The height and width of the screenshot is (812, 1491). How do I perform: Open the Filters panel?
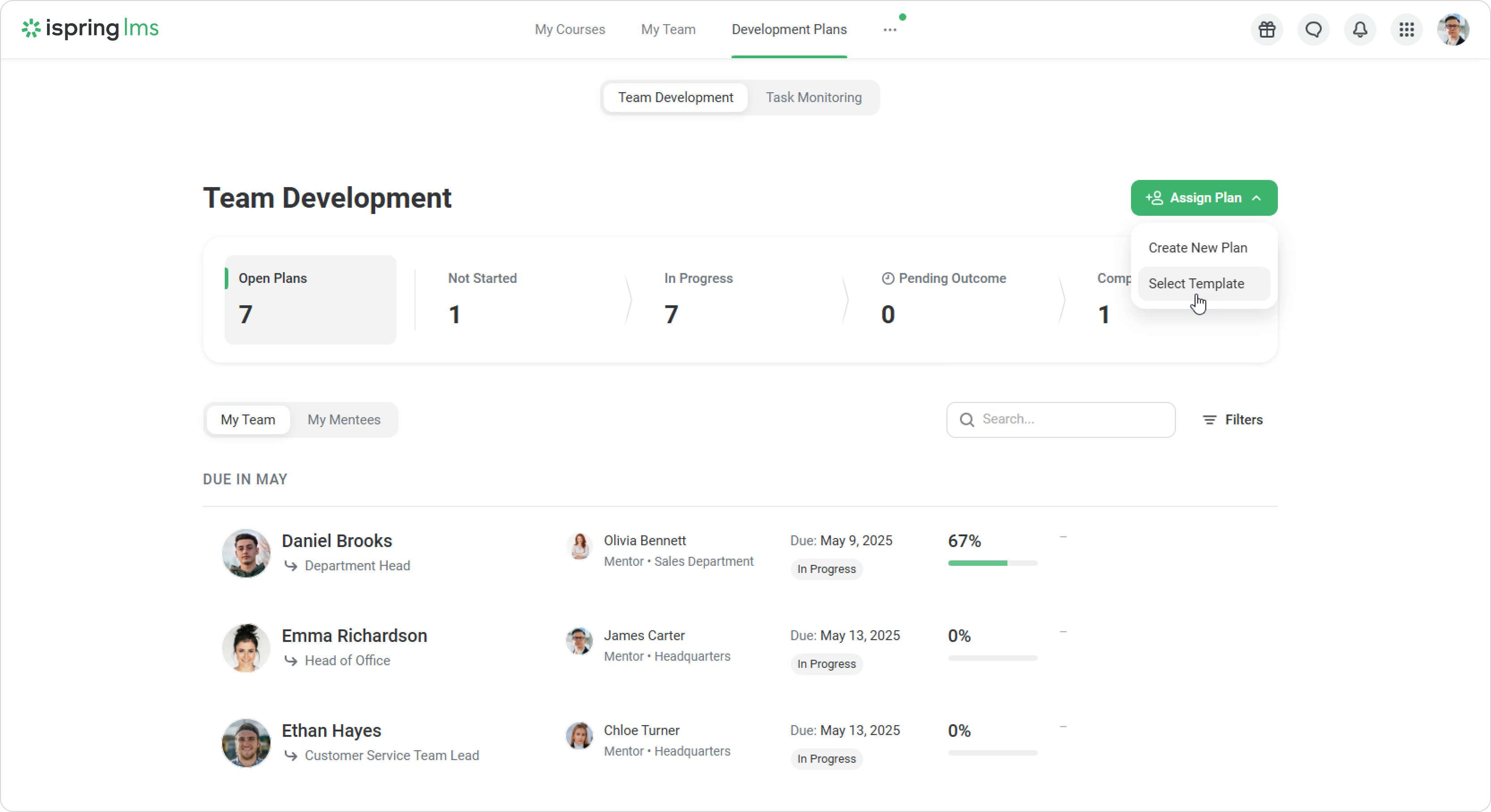1232,419
